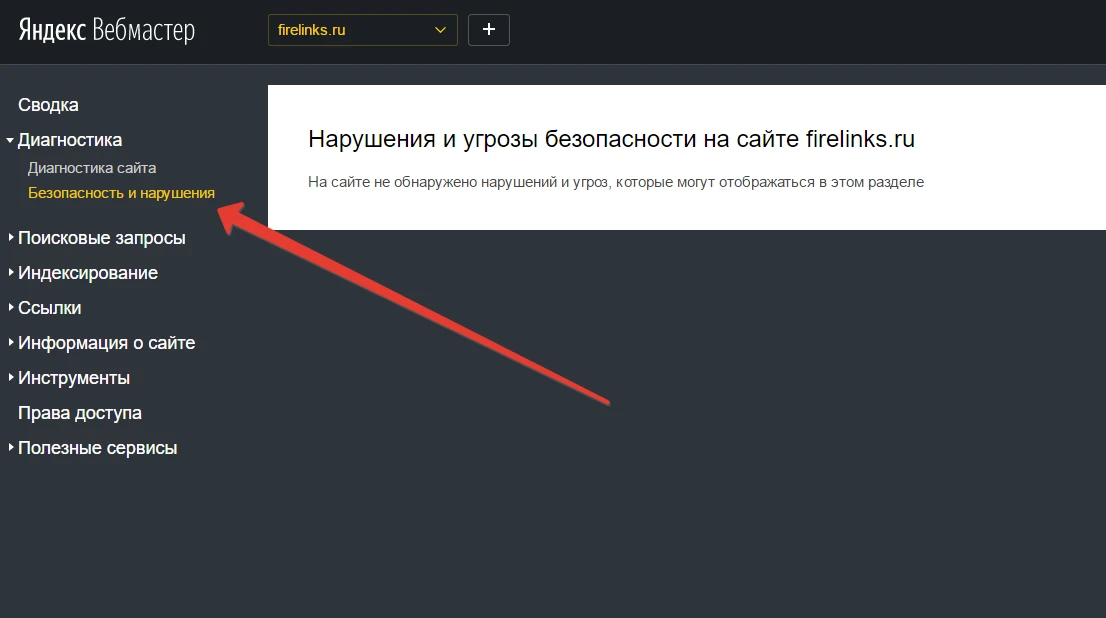
Task: Expand the Поисковые запросы triangle
Action: coord(11,238)
